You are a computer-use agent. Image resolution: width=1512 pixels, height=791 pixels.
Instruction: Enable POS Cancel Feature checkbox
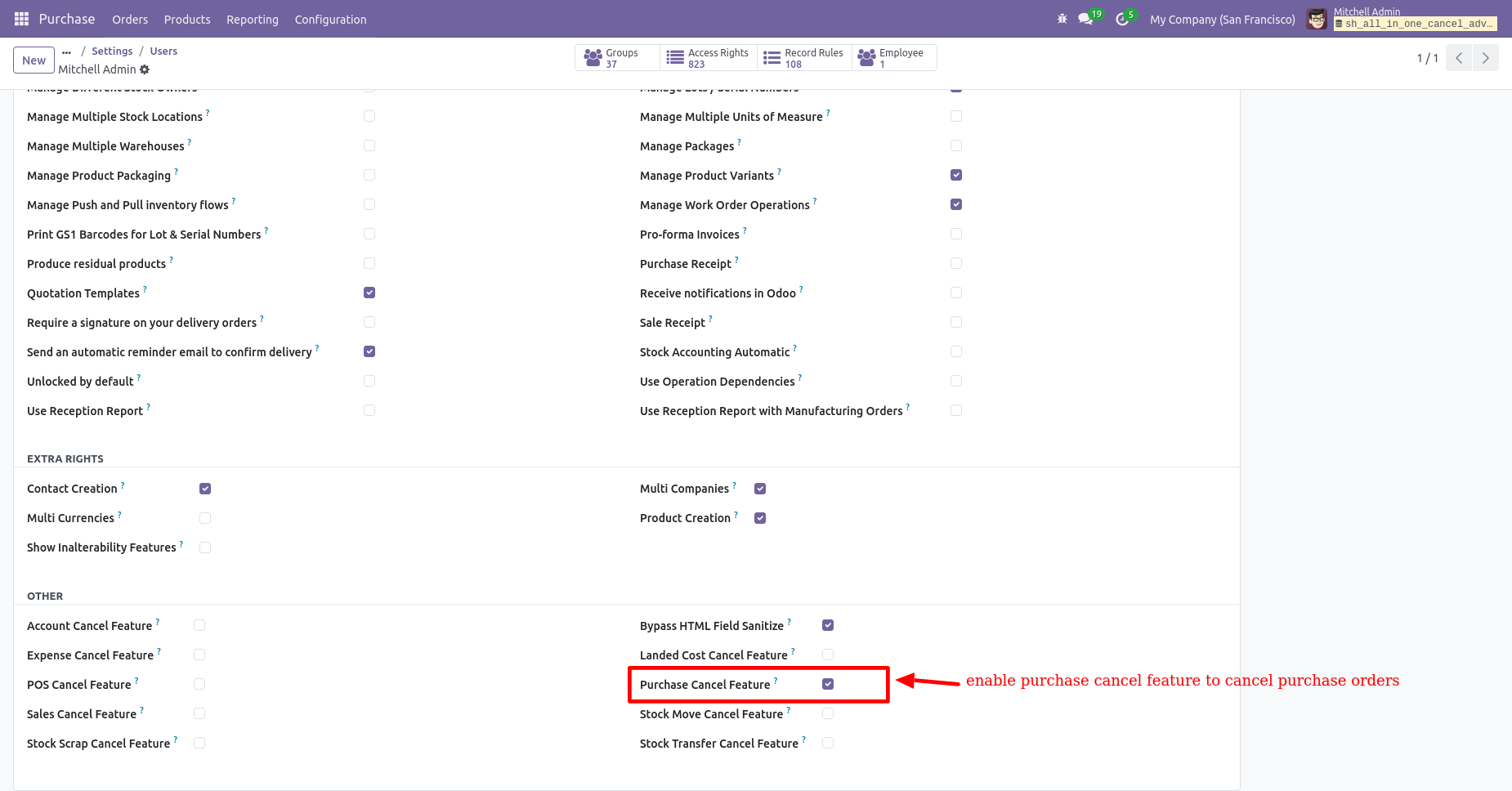[x=199, y=684]
